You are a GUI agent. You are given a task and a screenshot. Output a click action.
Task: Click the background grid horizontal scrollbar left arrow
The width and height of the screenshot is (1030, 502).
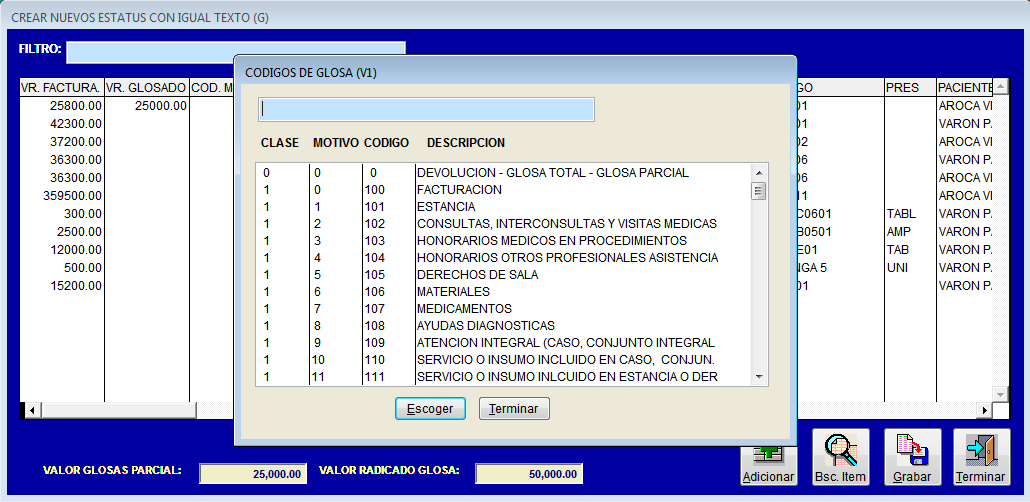(x=32, y=410)
